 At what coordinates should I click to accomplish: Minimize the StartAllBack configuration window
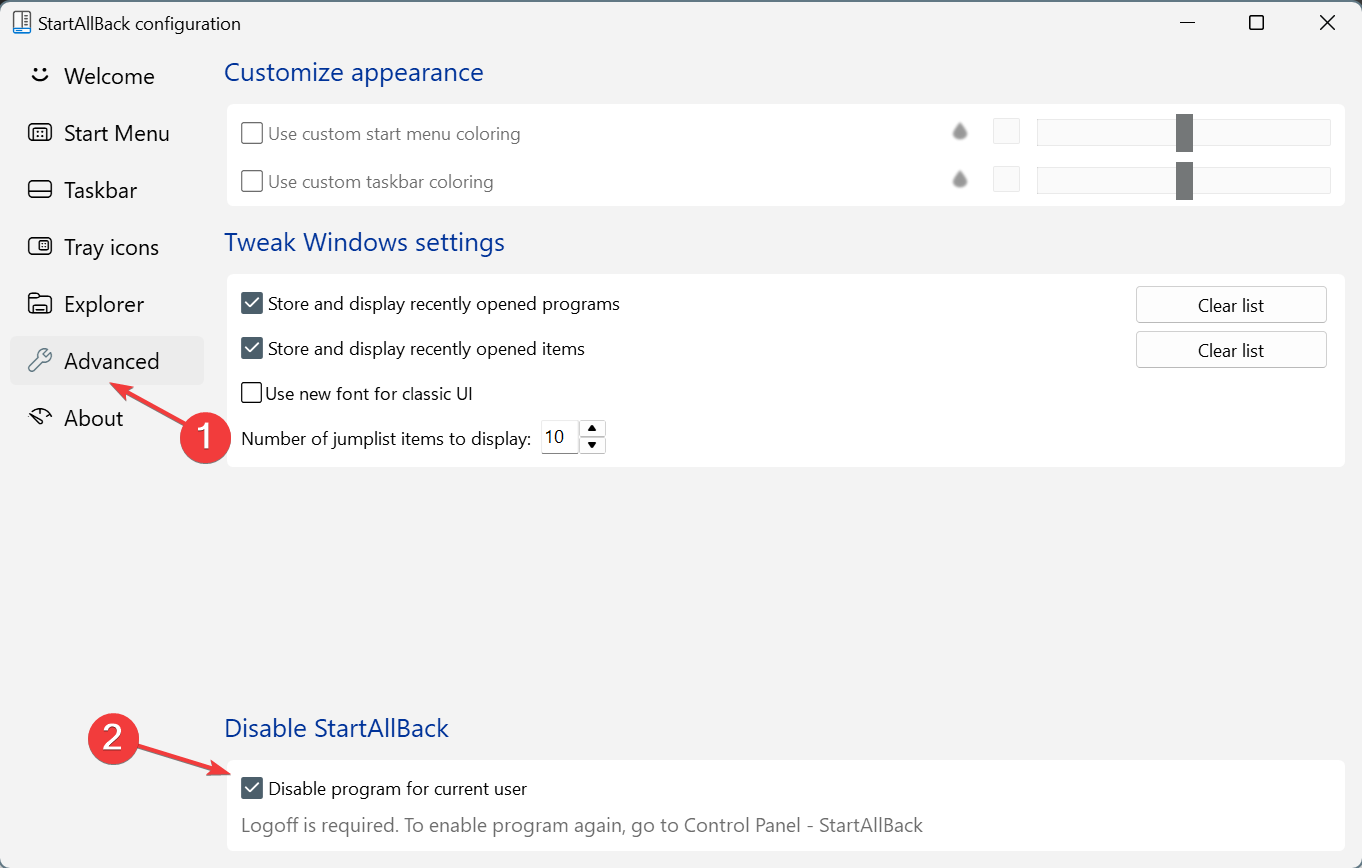click(1186, 22)
